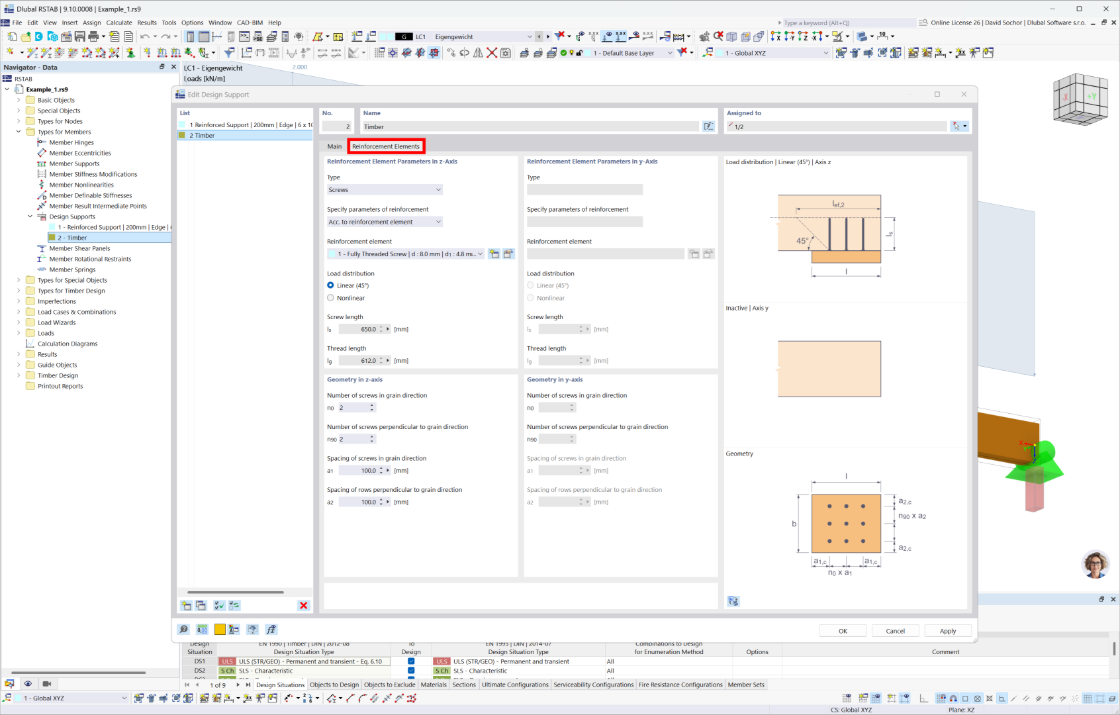1120x715 pixels.
Task: Select Linear (45°) load distribution for z-Axis
Action: pos(330,285)
